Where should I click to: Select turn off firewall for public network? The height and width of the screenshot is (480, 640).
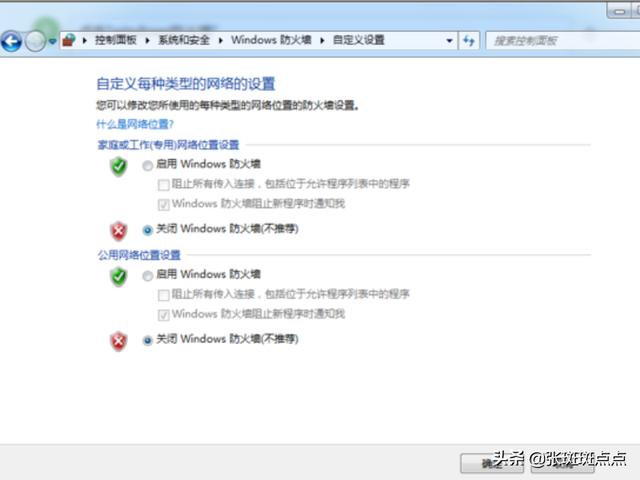point(148,340)
